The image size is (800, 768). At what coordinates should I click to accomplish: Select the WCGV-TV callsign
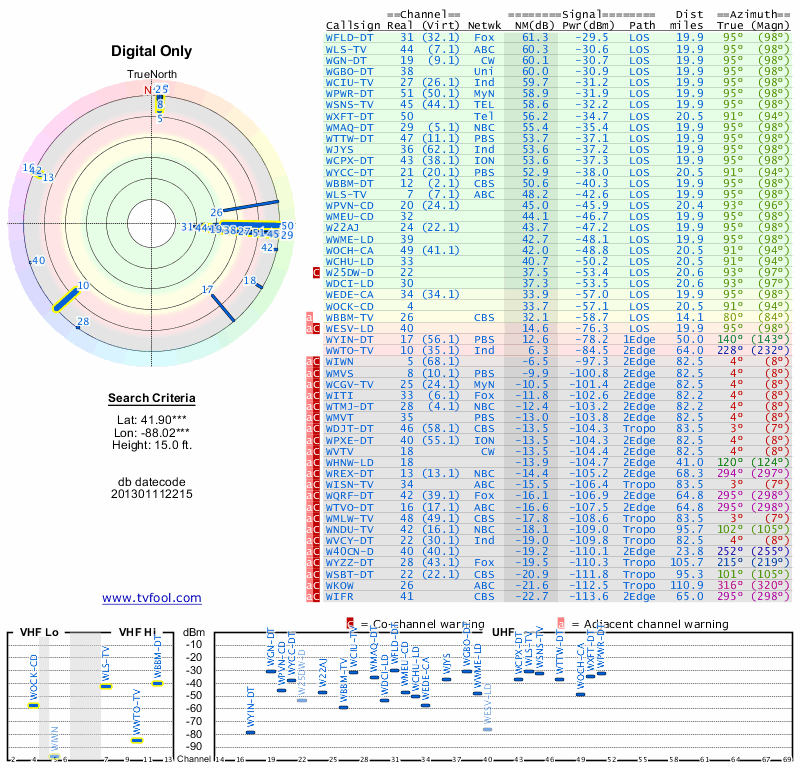[349, 384]
